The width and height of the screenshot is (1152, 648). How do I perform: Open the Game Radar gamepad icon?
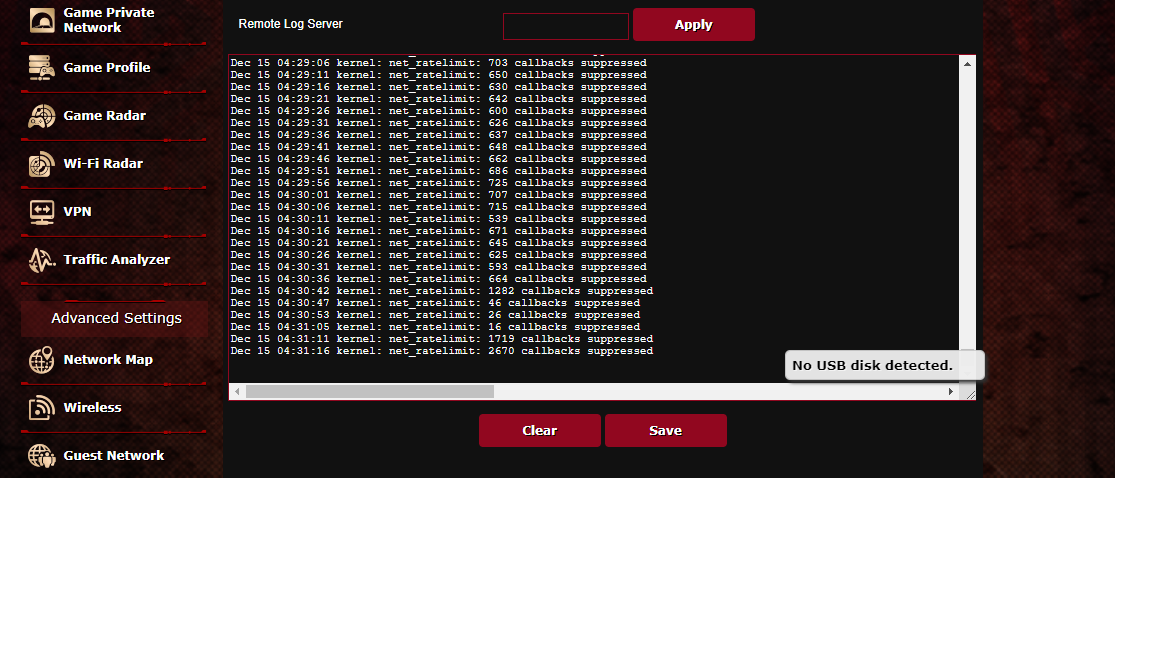click(x=42, y=116)
